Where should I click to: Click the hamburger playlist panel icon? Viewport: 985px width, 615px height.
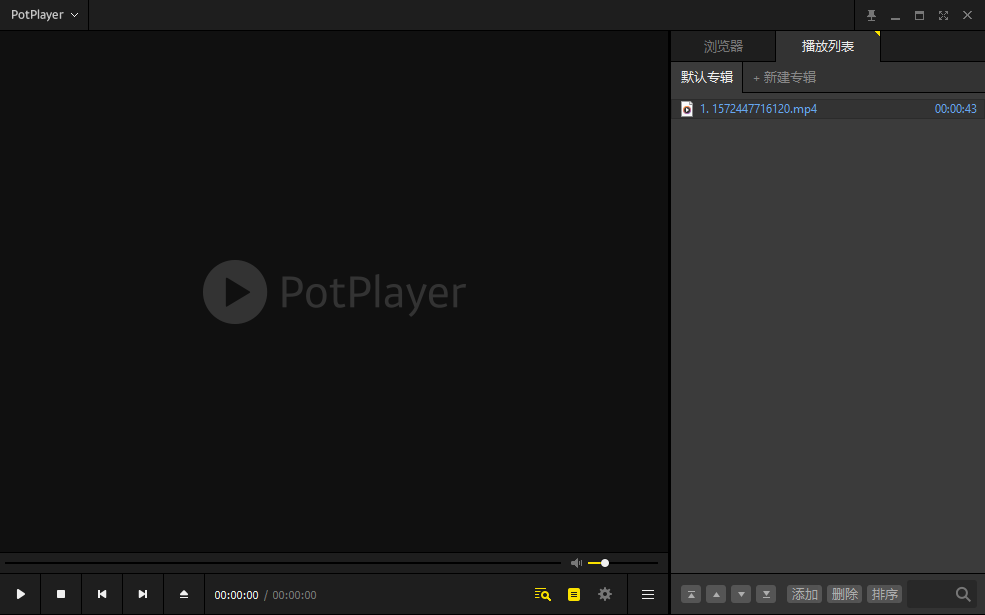647,594
